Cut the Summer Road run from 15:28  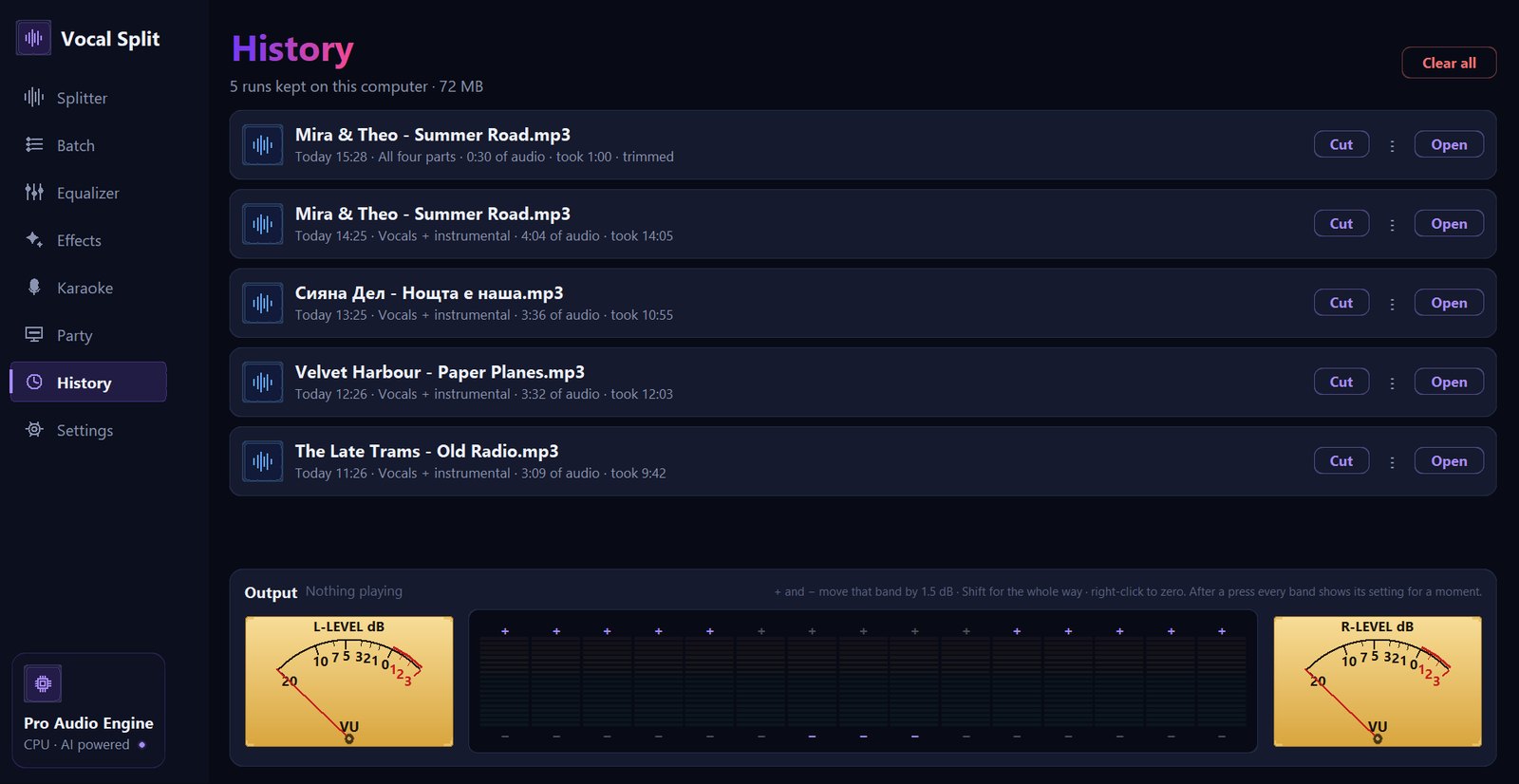1341,144
